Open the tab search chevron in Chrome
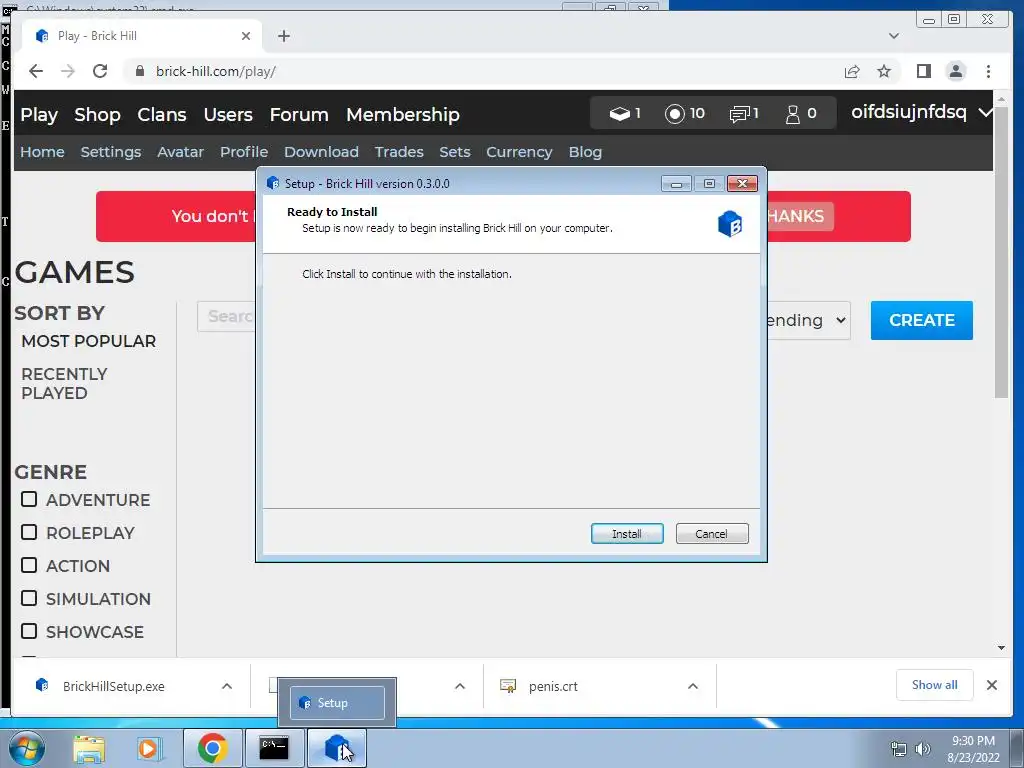 tap(893, 36)
